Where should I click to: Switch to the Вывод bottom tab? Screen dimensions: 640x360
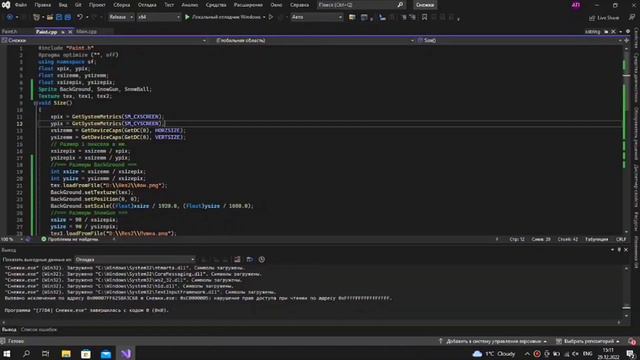[x=9, y=329]
